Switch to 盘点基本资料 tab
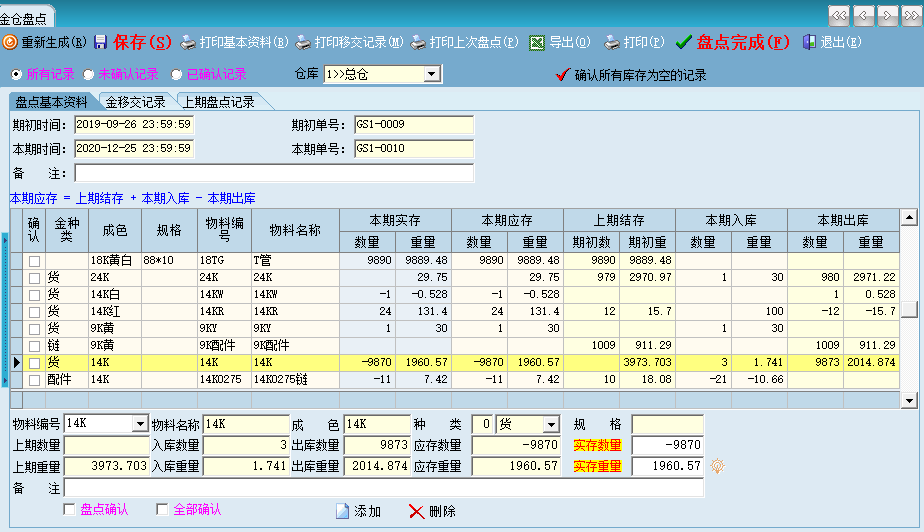Viewport: 924px width, 532px height. (x=51, y=102)
